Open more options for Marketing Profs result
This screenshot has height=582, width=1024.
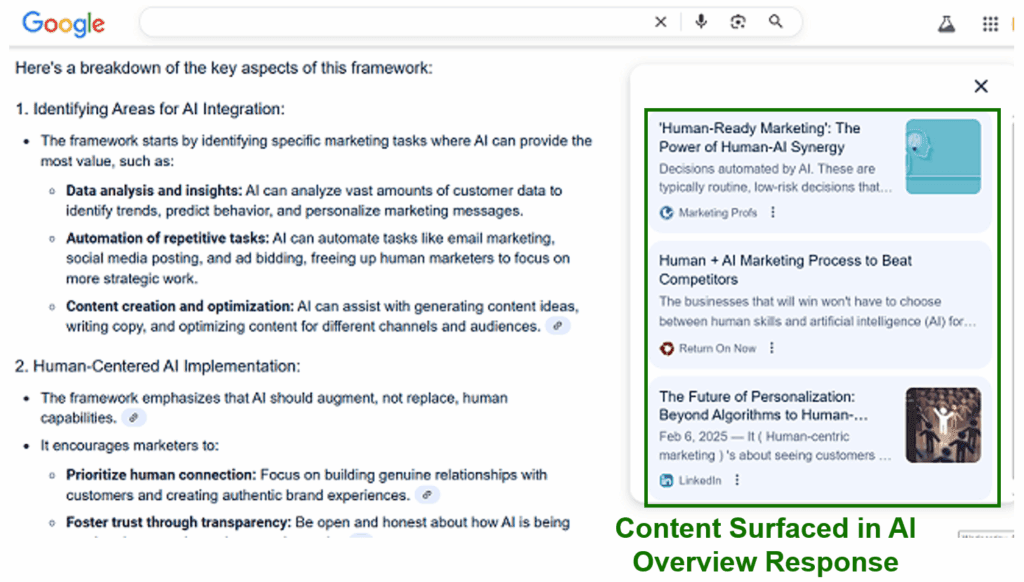tap(773, 212)
